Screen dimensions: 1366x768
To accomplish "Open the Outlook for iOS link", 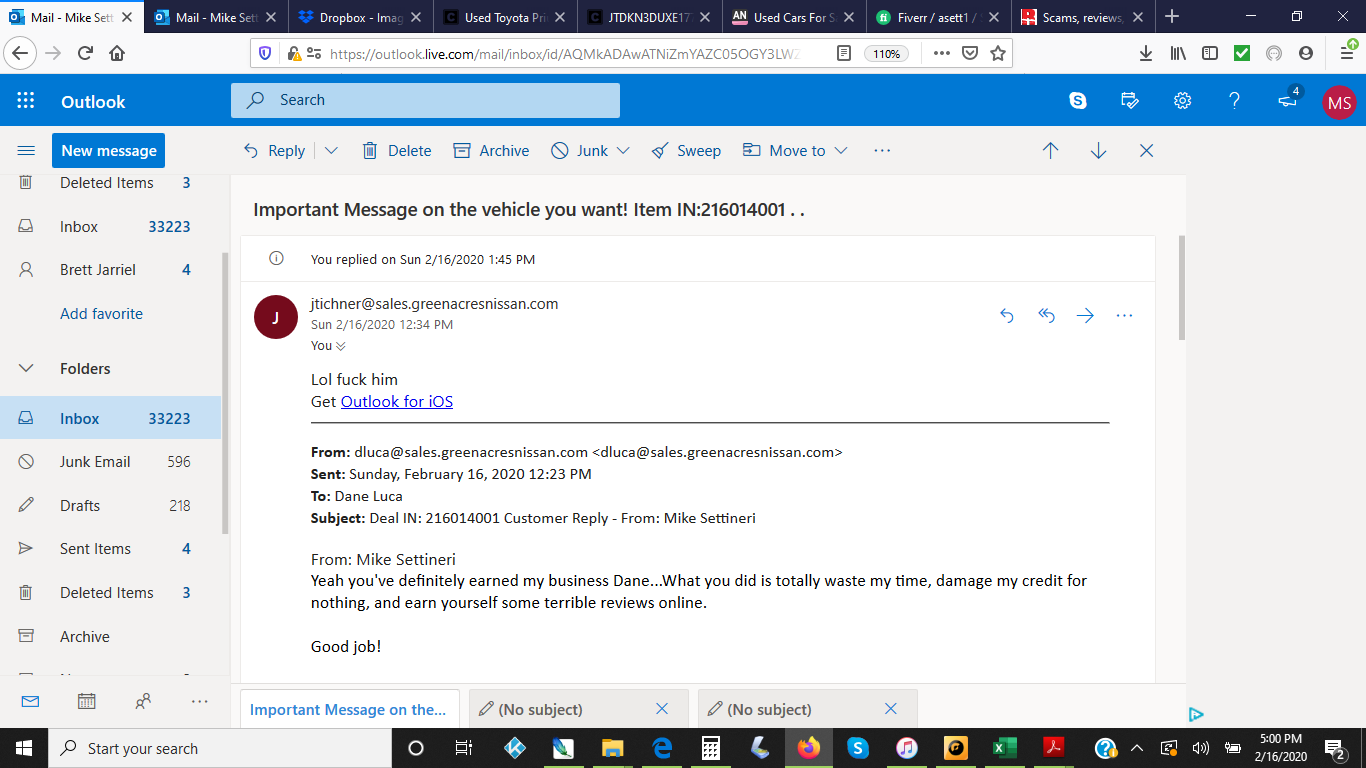I will click(x=397, y=402).
